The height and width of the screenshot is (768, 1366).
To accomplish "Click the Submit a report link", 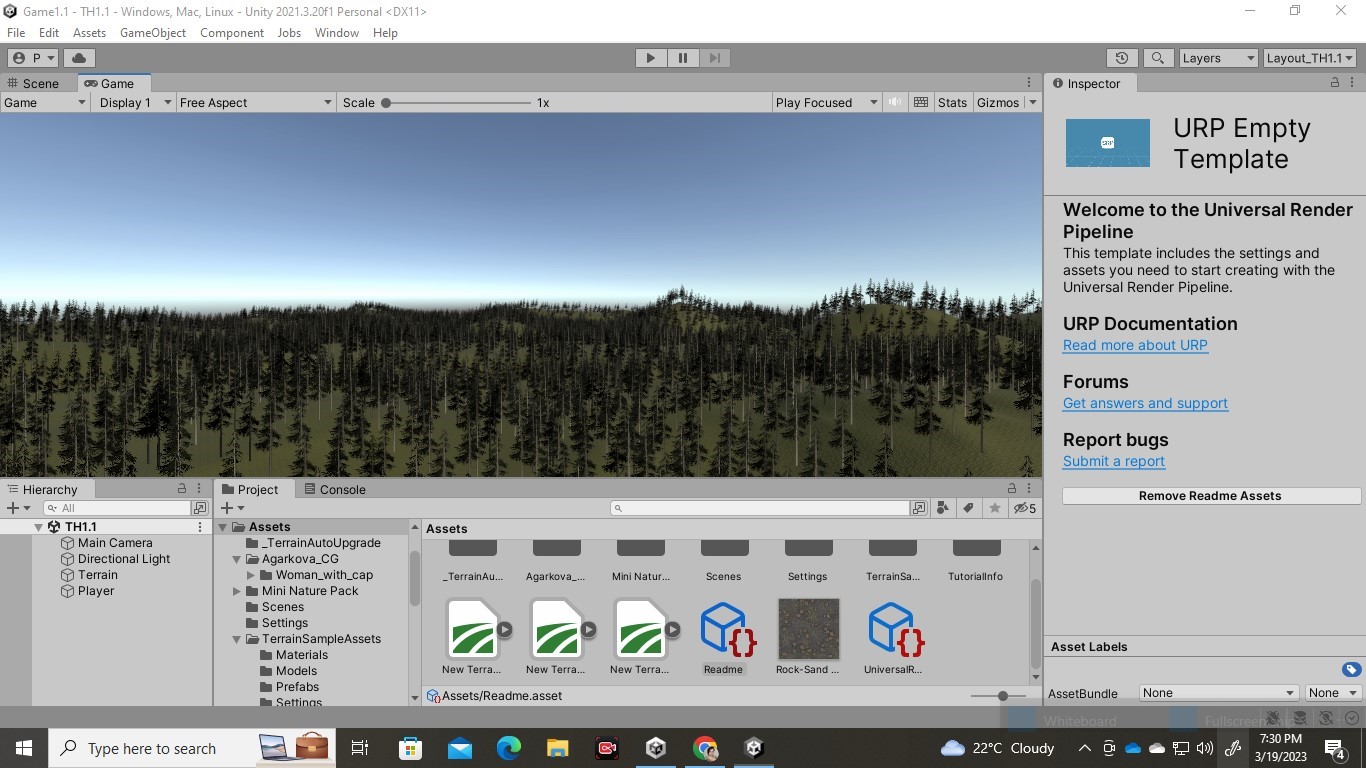I will point(1114,461).
